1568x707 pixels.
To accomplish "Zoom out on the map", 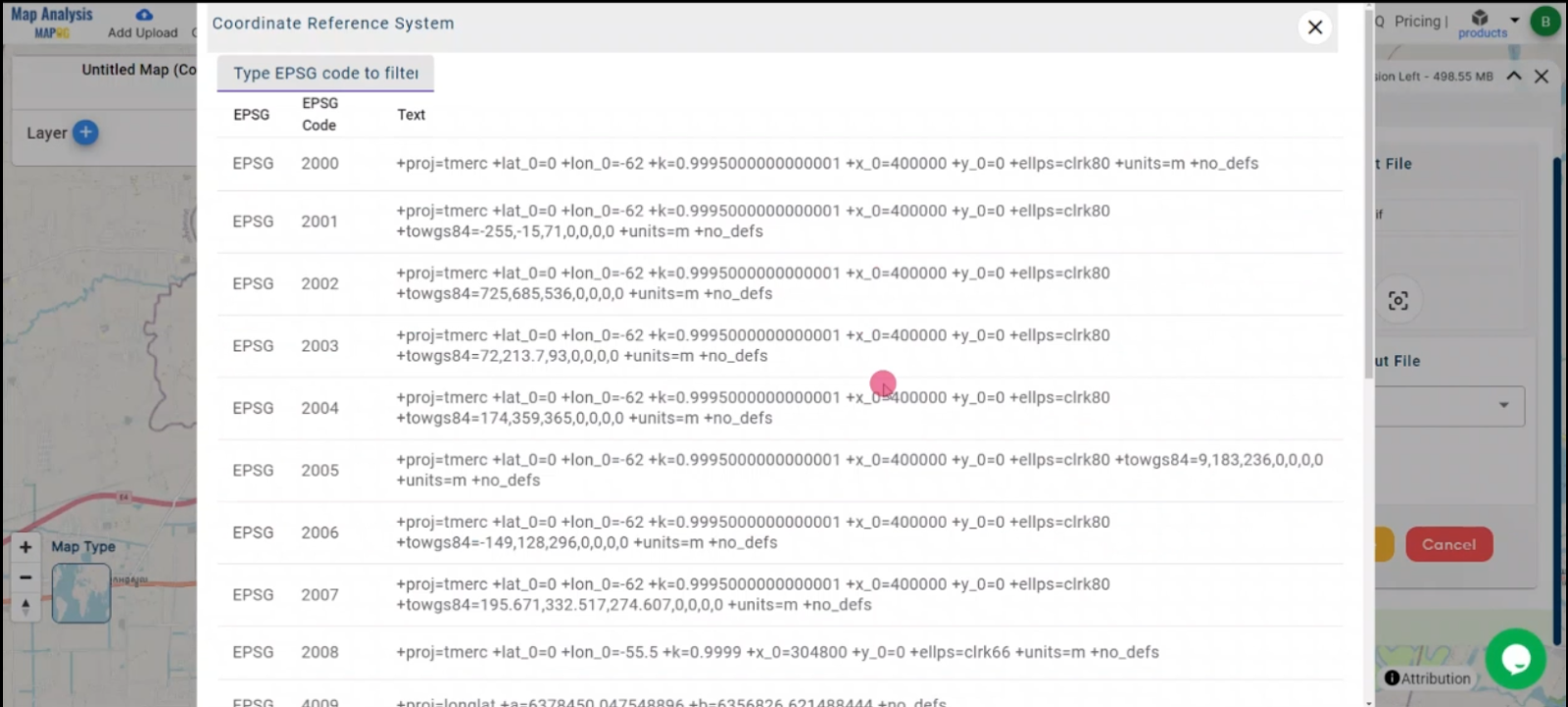I will [x=25, y=578].
